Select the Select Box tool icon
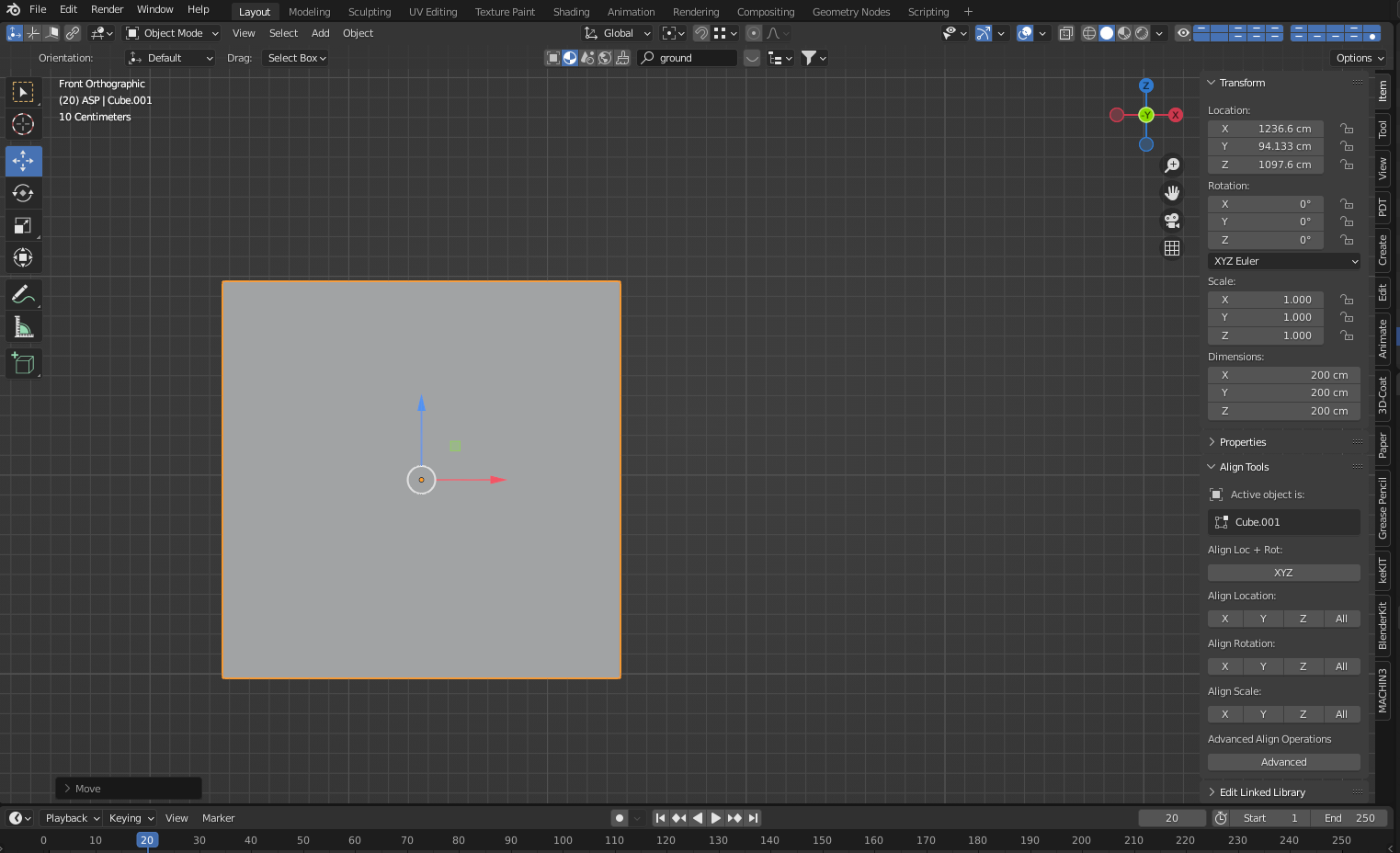Viewport: 1400px width, 853px height. (23, 92)
